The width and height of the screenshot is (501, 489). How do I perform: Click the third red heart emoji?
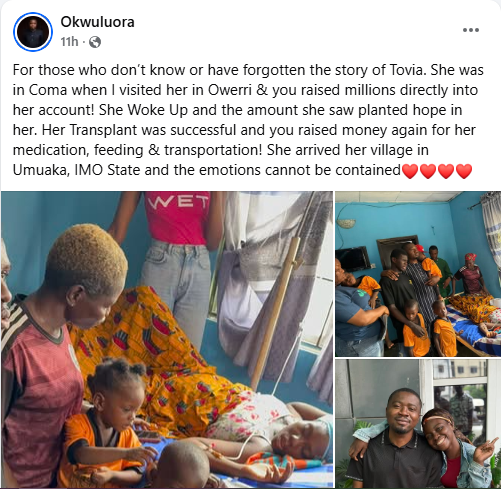click(446, 171)
